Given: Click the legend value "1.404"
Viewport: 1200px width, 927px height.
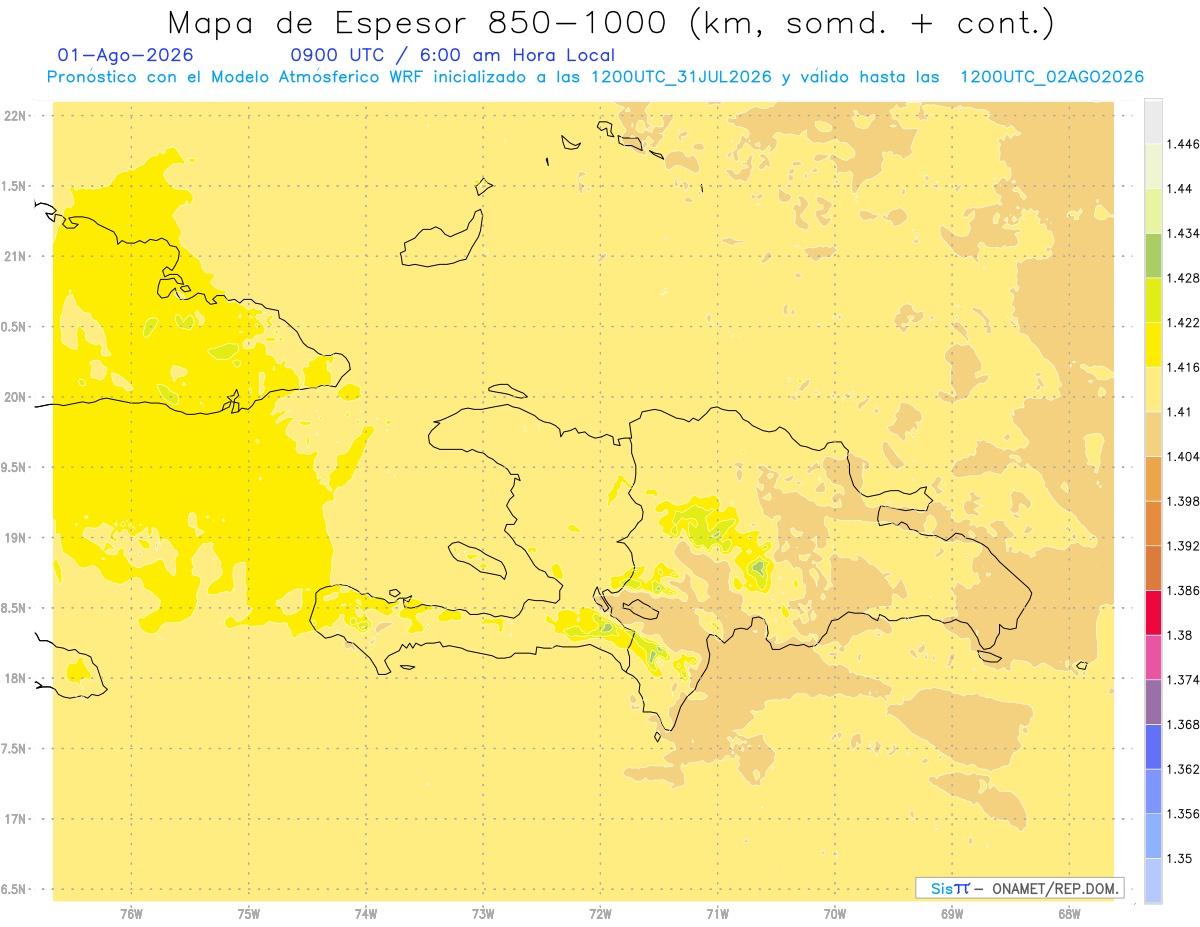Looking at the screenshot, I should tap(1183, 456).
